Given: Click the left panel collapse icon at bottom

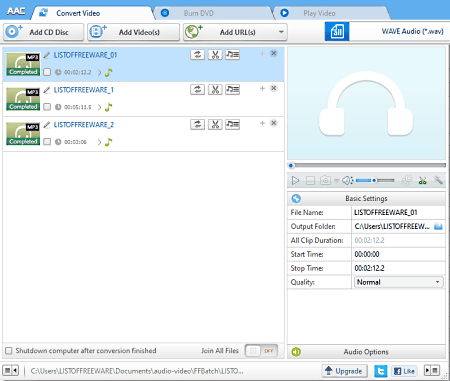Looking at the screenshot, I should (x=11, y=370).
